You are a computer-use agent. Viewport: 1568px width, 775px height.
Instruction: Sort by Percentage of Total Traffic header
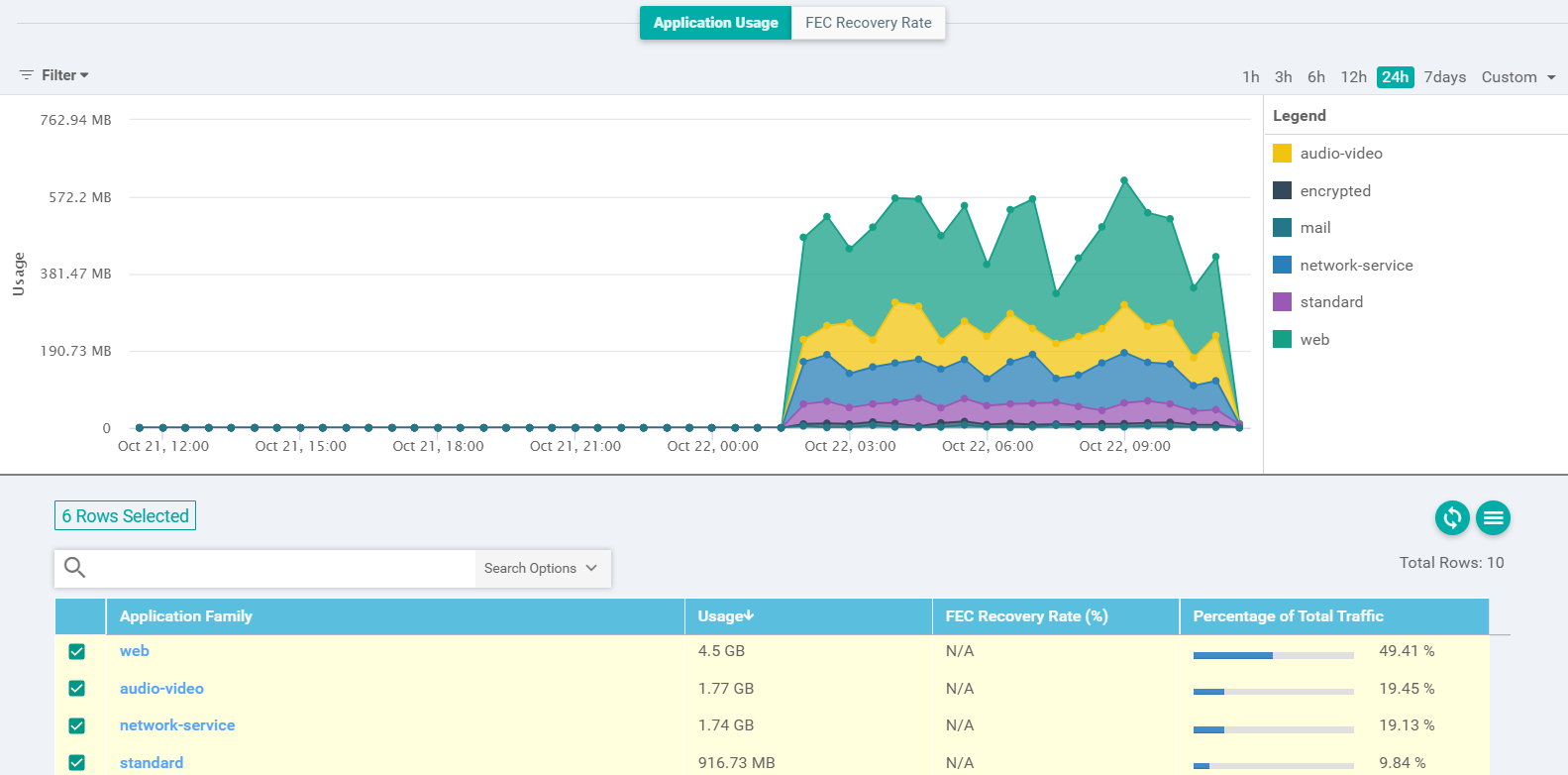click(x=1334, y=616)
